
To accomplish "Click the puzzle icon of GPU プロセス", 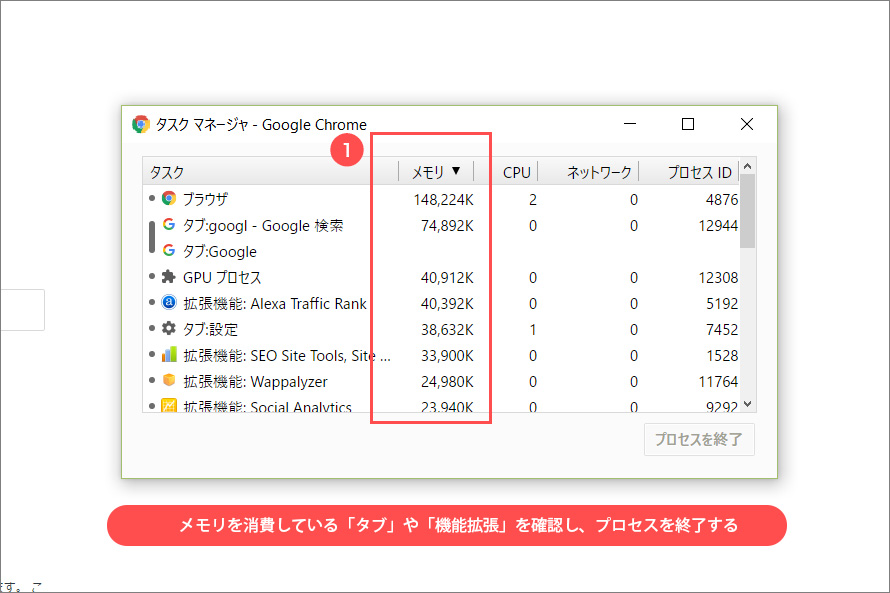I will [x=169, y=276].
